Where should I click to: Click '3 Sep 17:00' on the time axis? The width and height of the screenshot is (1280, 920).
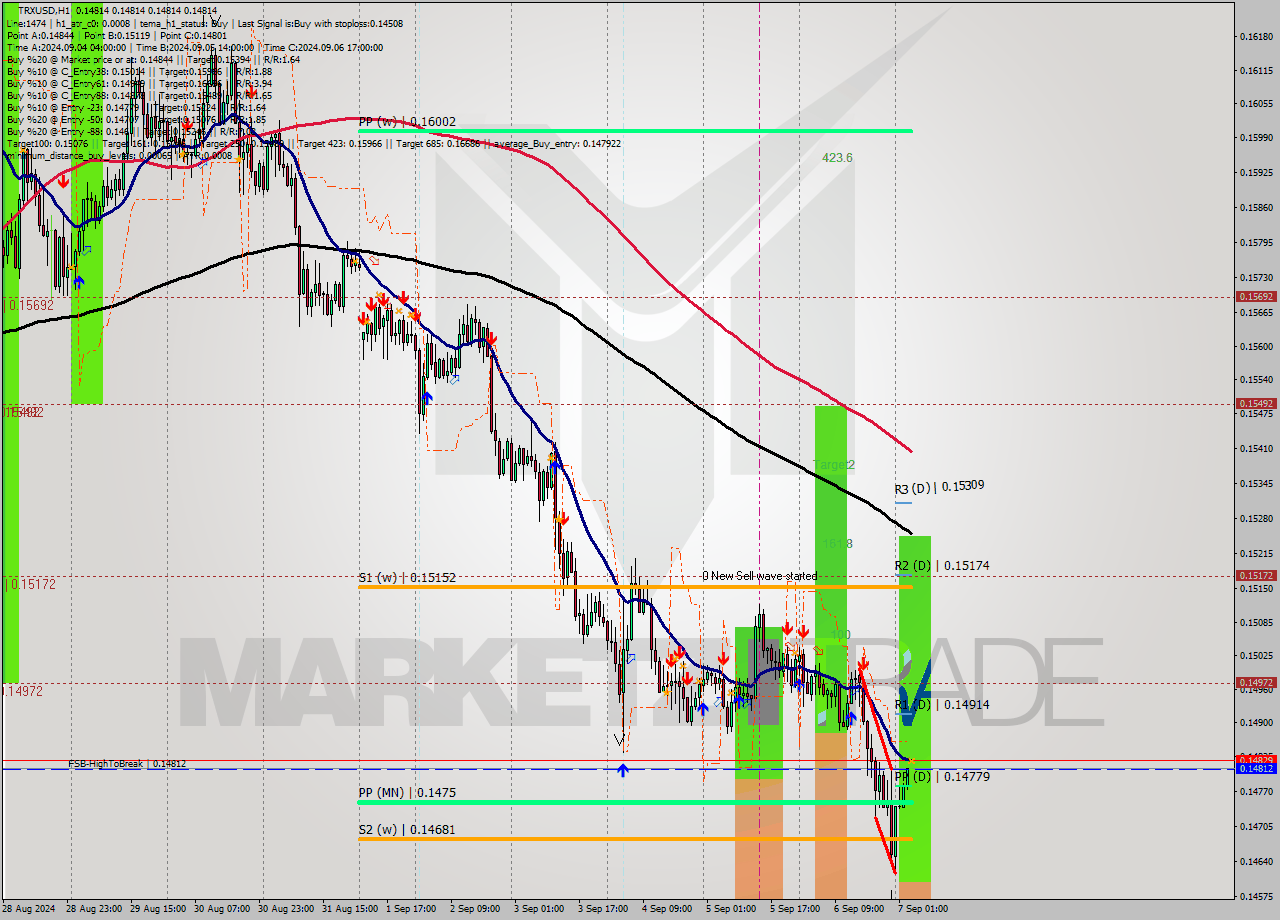click(603, 909)
